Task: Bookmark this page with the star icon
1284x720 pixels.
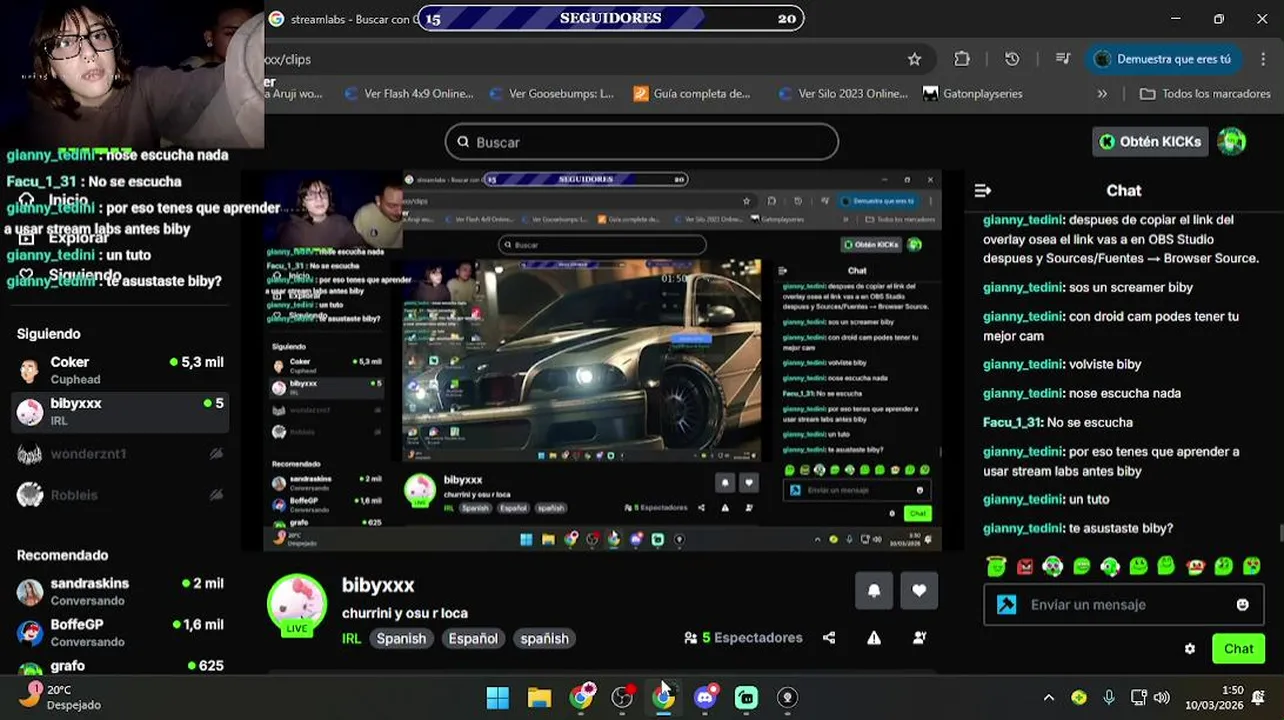Action: pos(914,59)
